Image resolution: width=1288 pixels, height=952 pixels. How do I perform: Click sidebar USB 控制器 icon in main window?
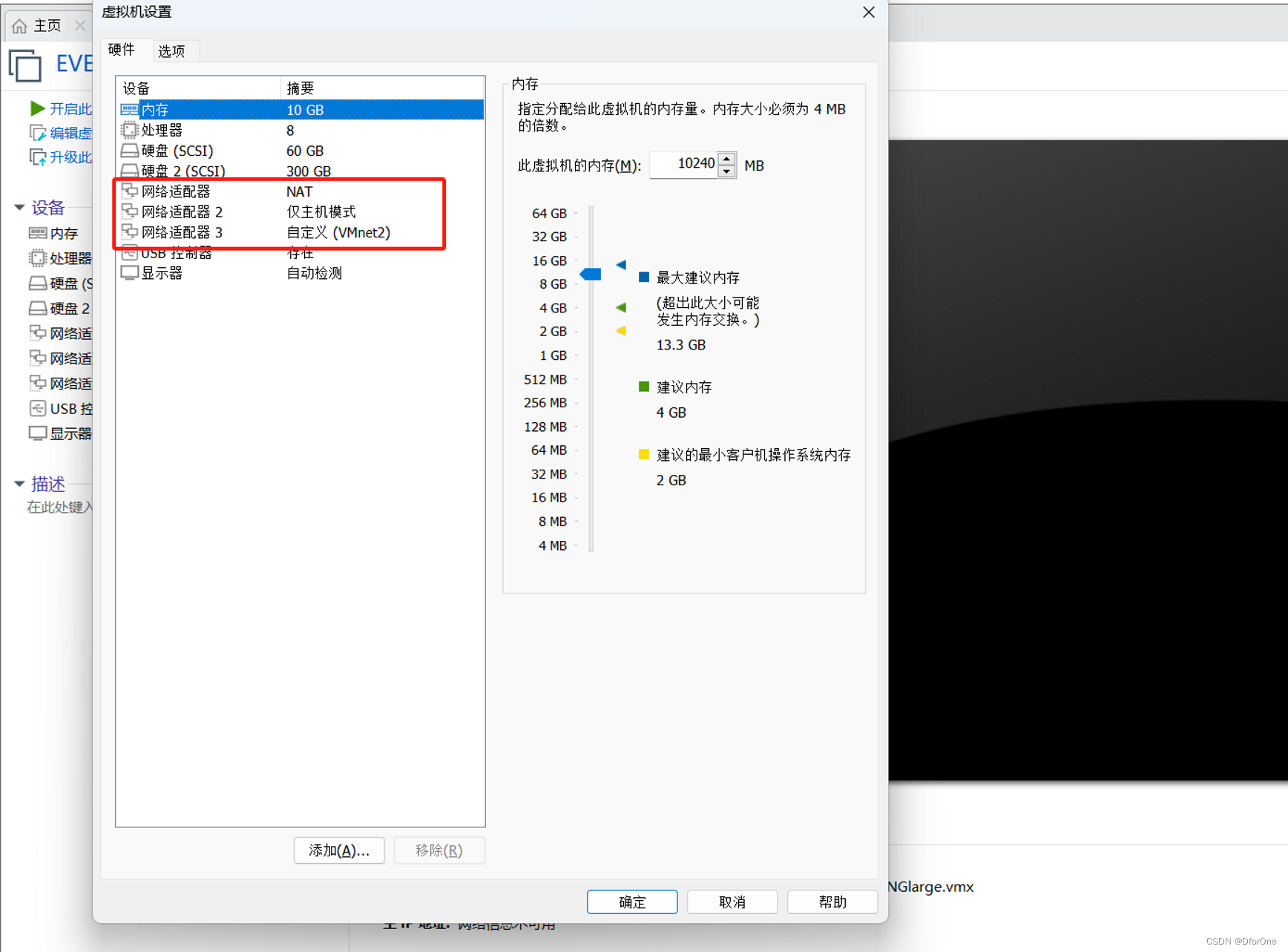click(37, 408)
